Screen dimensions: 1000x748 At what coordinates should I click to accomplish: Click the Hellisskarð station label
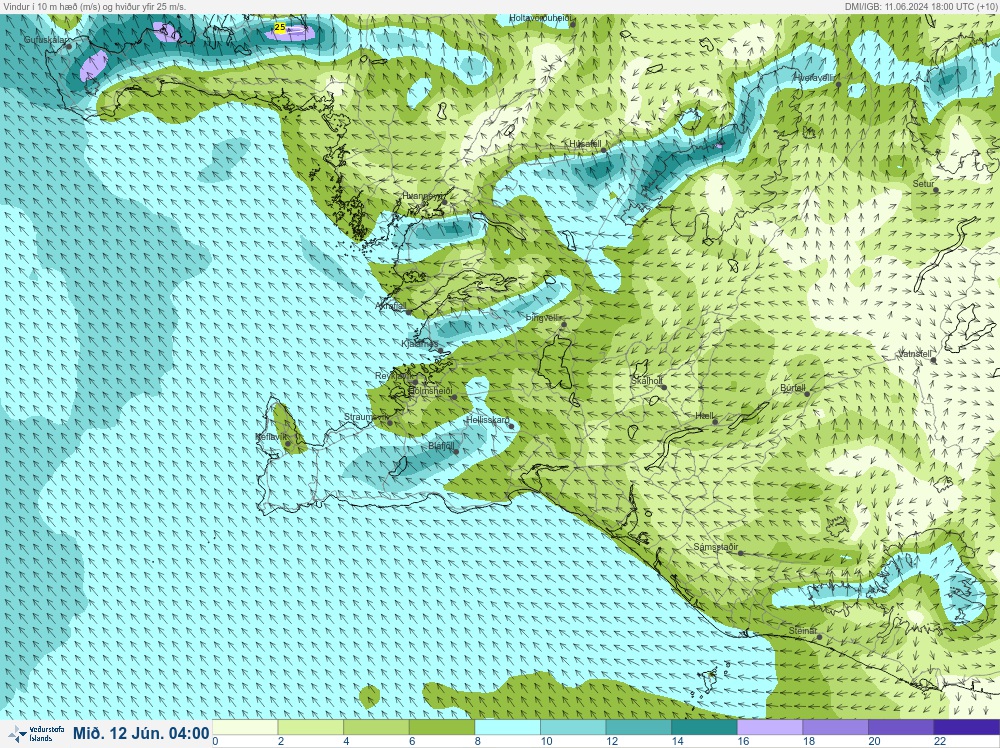pos(488,420)
